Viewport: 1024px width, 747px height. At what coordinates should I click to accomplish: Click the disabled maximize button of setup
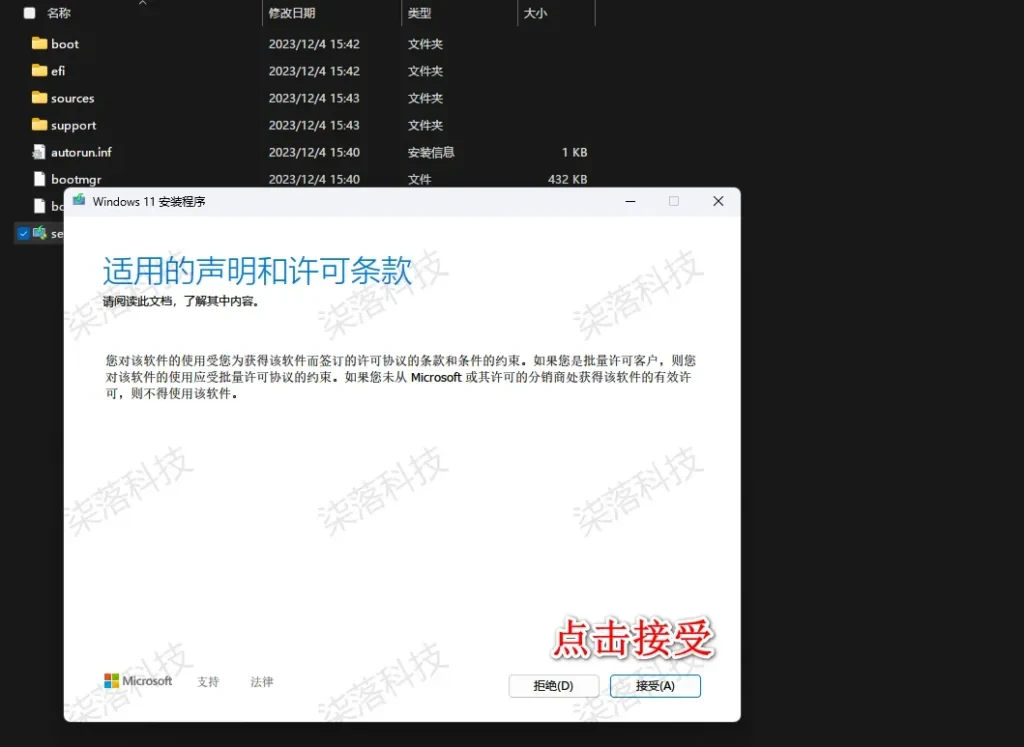pos(674,201)
